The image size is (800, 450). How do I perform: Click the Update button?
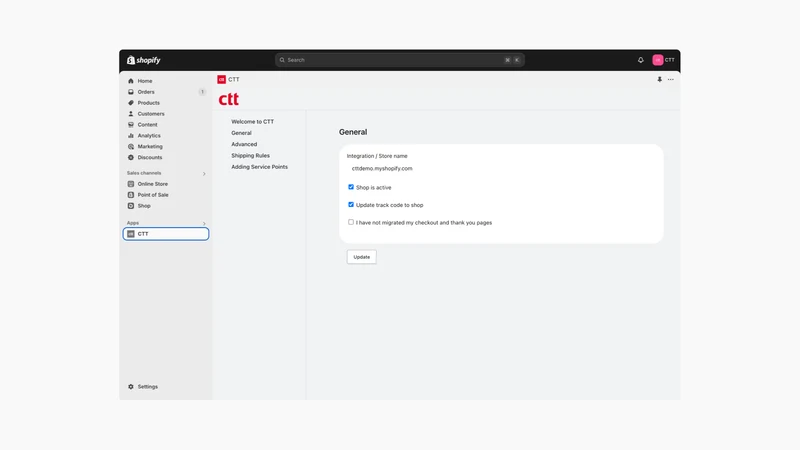pos(362,257)
